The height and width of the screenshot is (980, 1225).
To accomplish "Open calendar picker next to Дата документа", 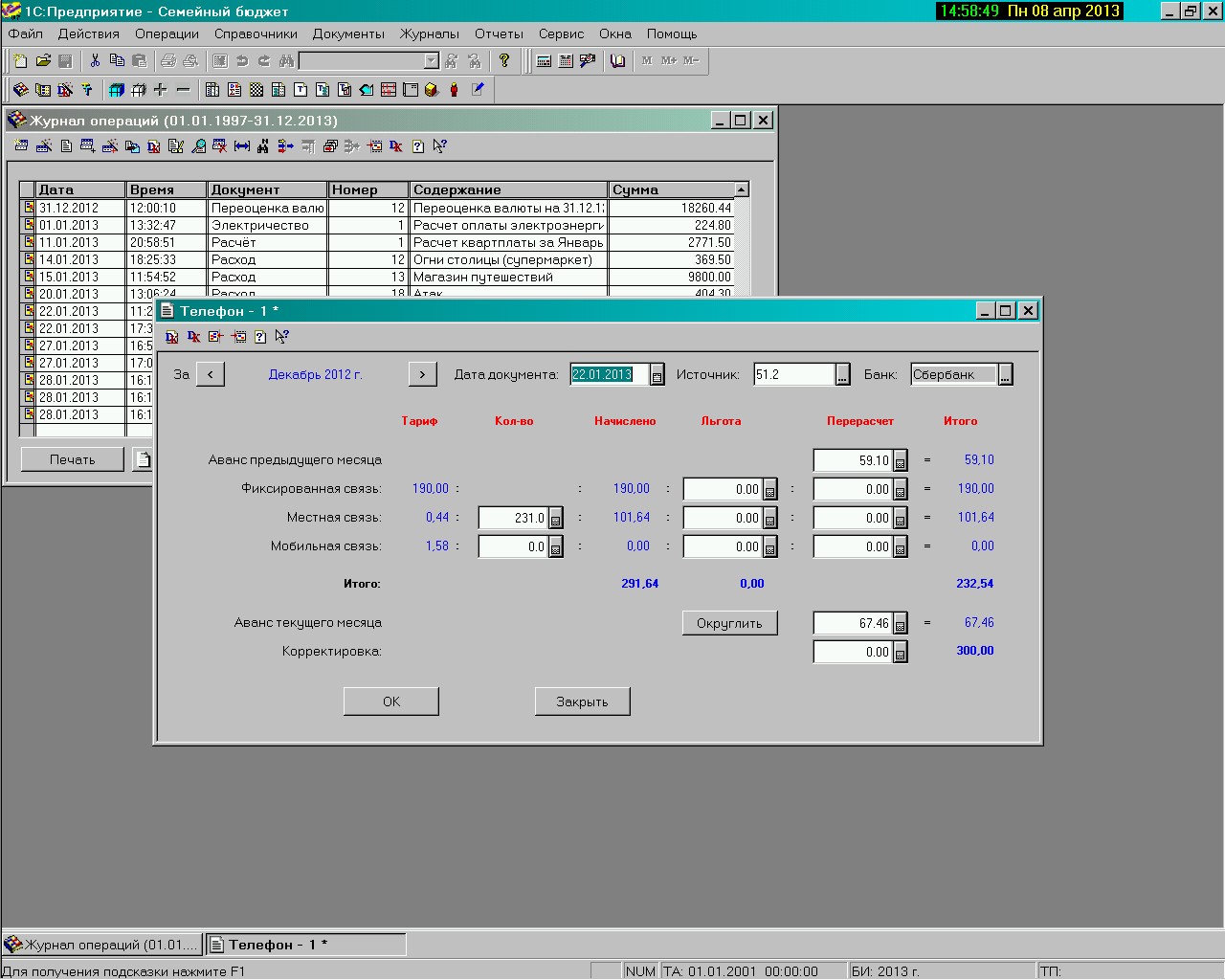I will coord(657,375).
